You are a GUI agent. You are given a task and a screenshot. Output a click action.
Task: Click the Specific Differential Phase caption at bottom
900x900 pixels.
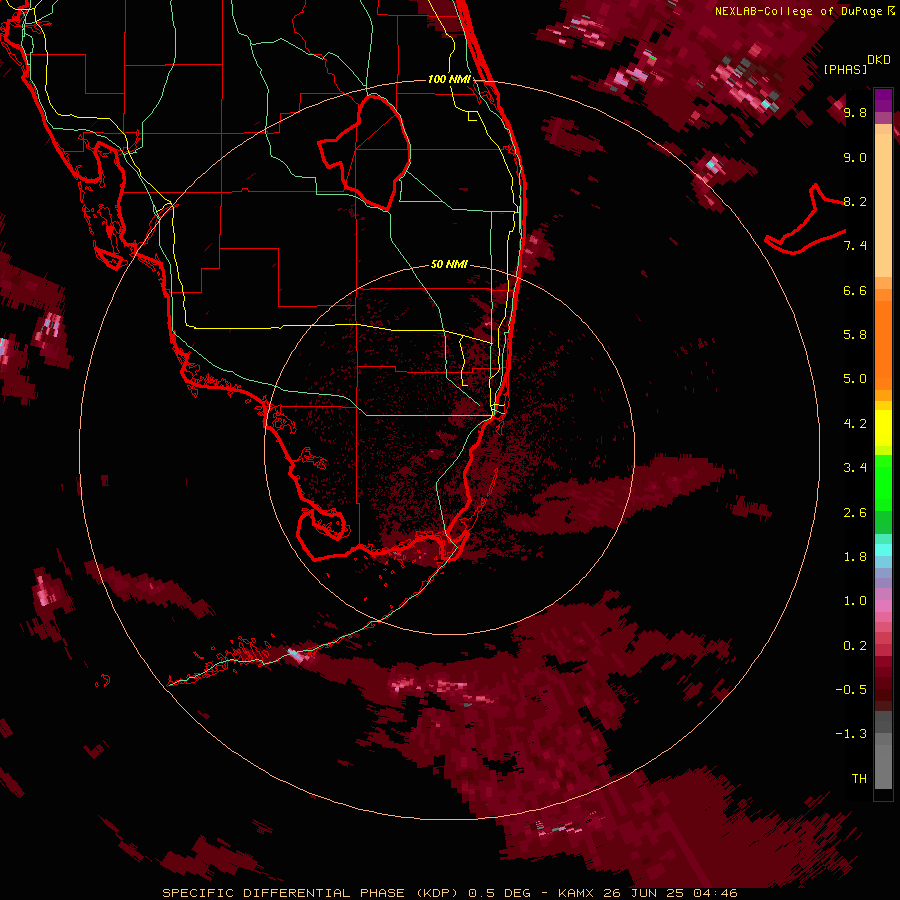coord(450,893)
